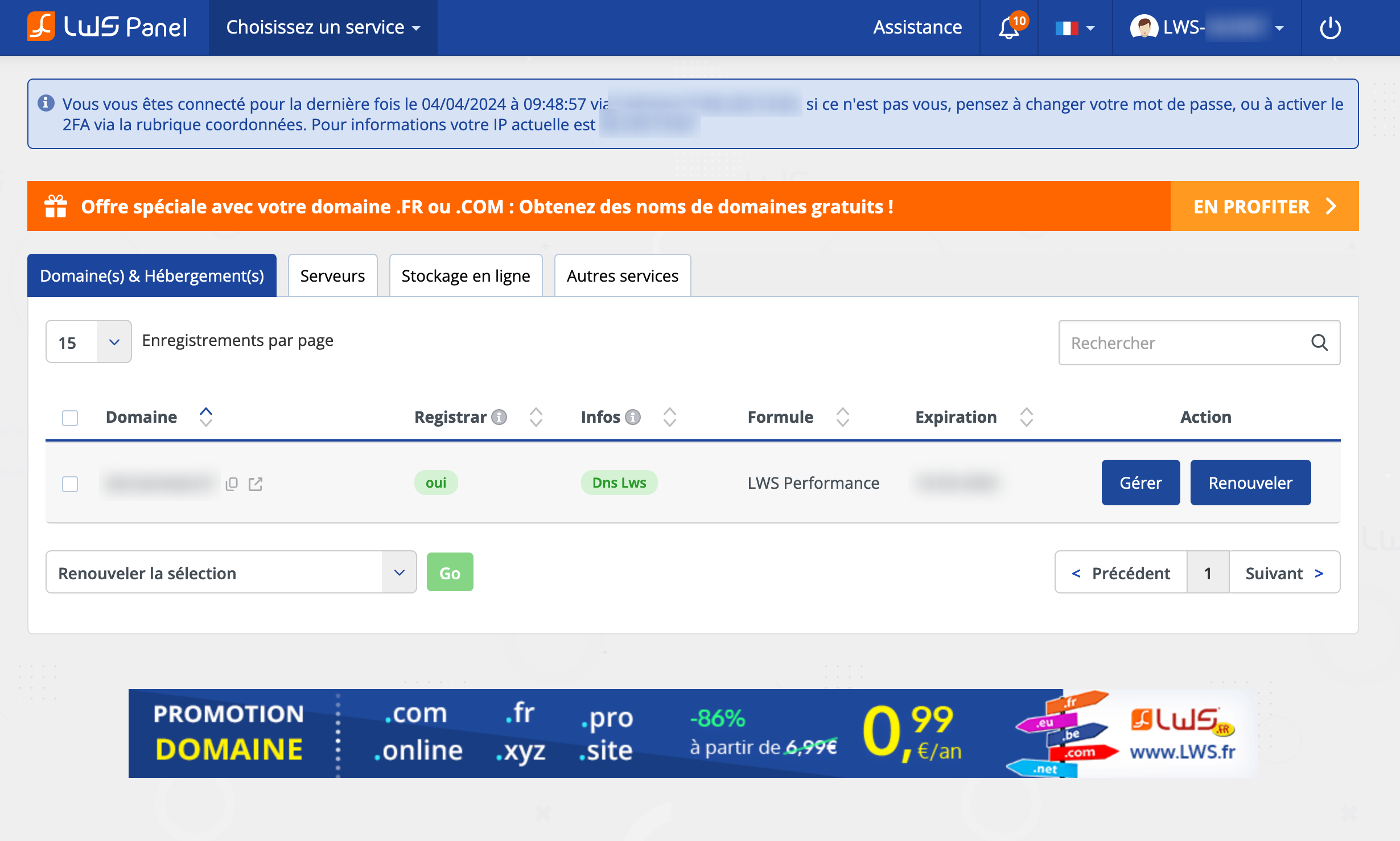This screenshot has height=841, width=1400.
Task: Sort table by Formule arrows
Action: (843, 417)
